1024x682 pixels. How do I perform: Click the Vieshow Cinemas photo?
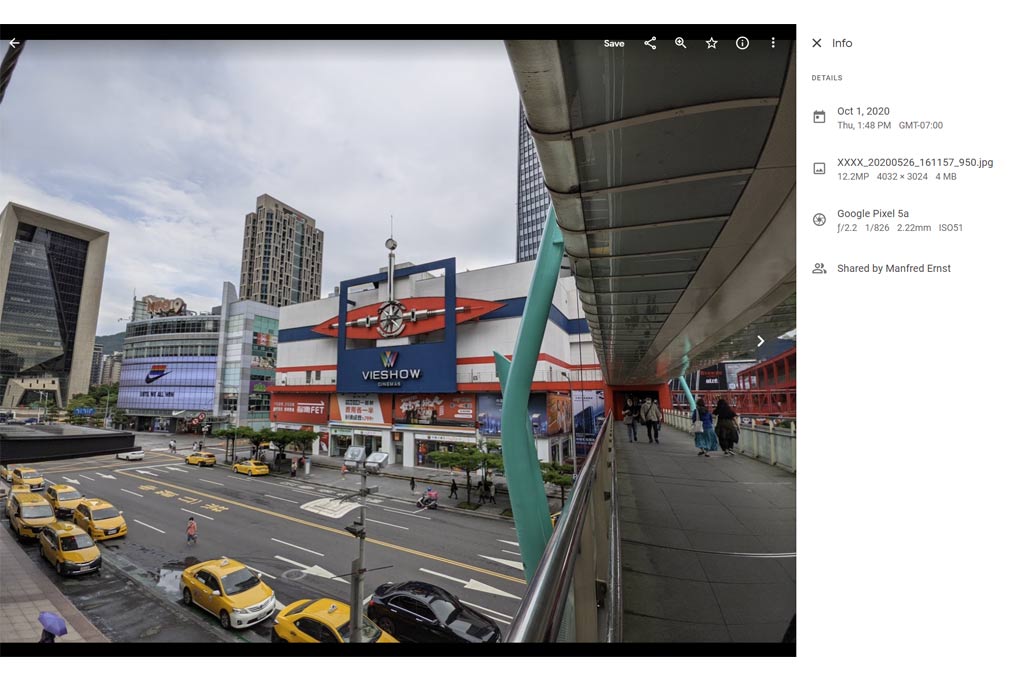[398, 341]
